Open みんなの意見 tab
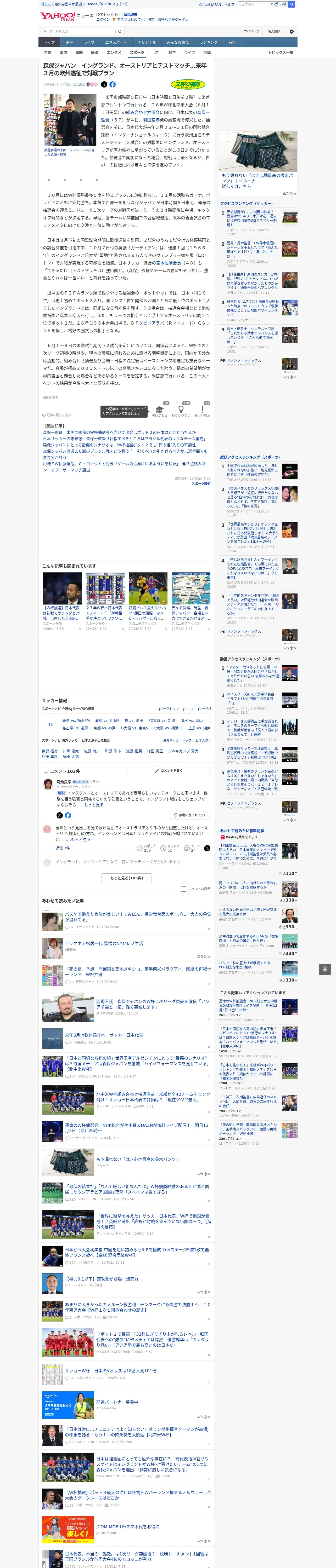The image size is (336, 1568). (x=177, y=43)
